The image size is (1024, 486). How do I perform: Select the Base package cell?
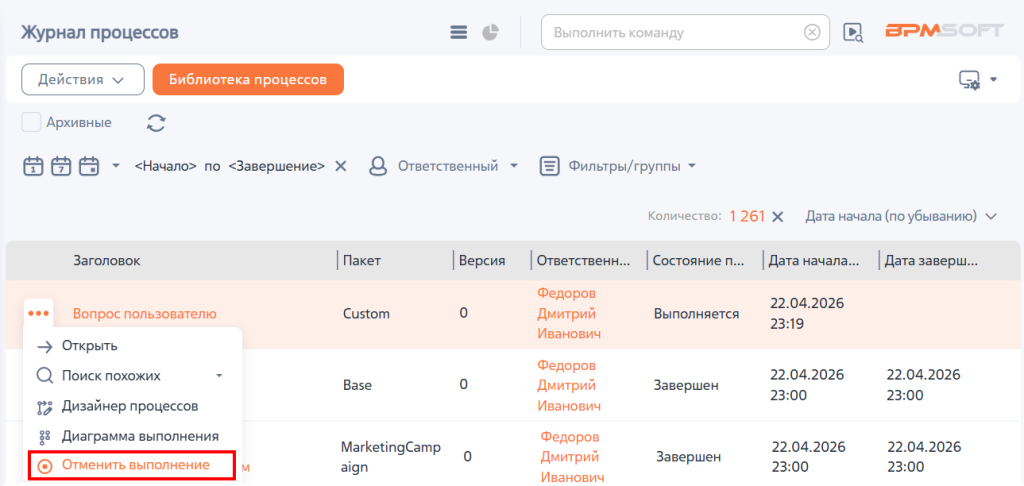357,385
